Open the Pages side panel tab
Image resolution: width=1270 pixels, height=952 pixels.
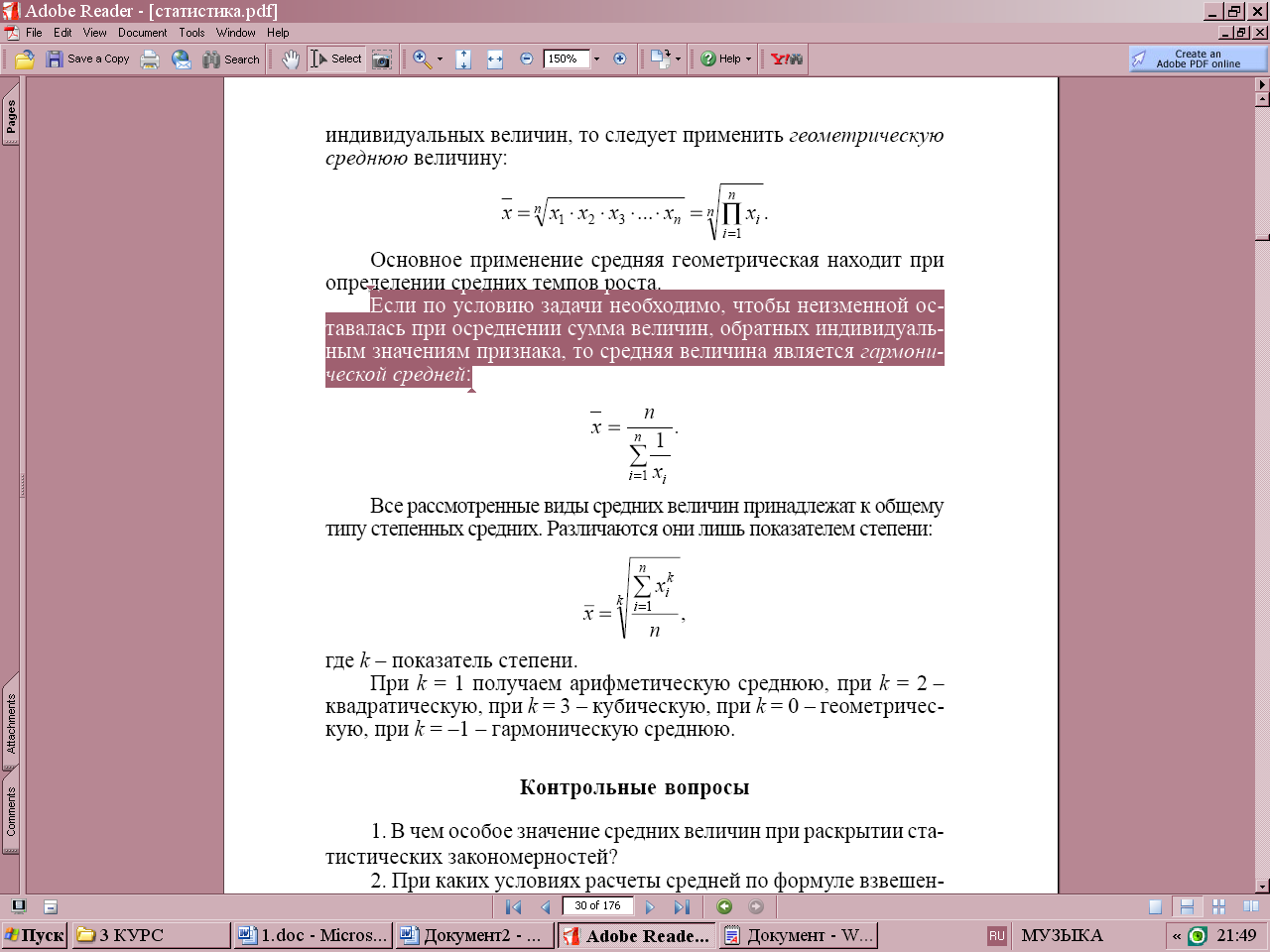11,117
